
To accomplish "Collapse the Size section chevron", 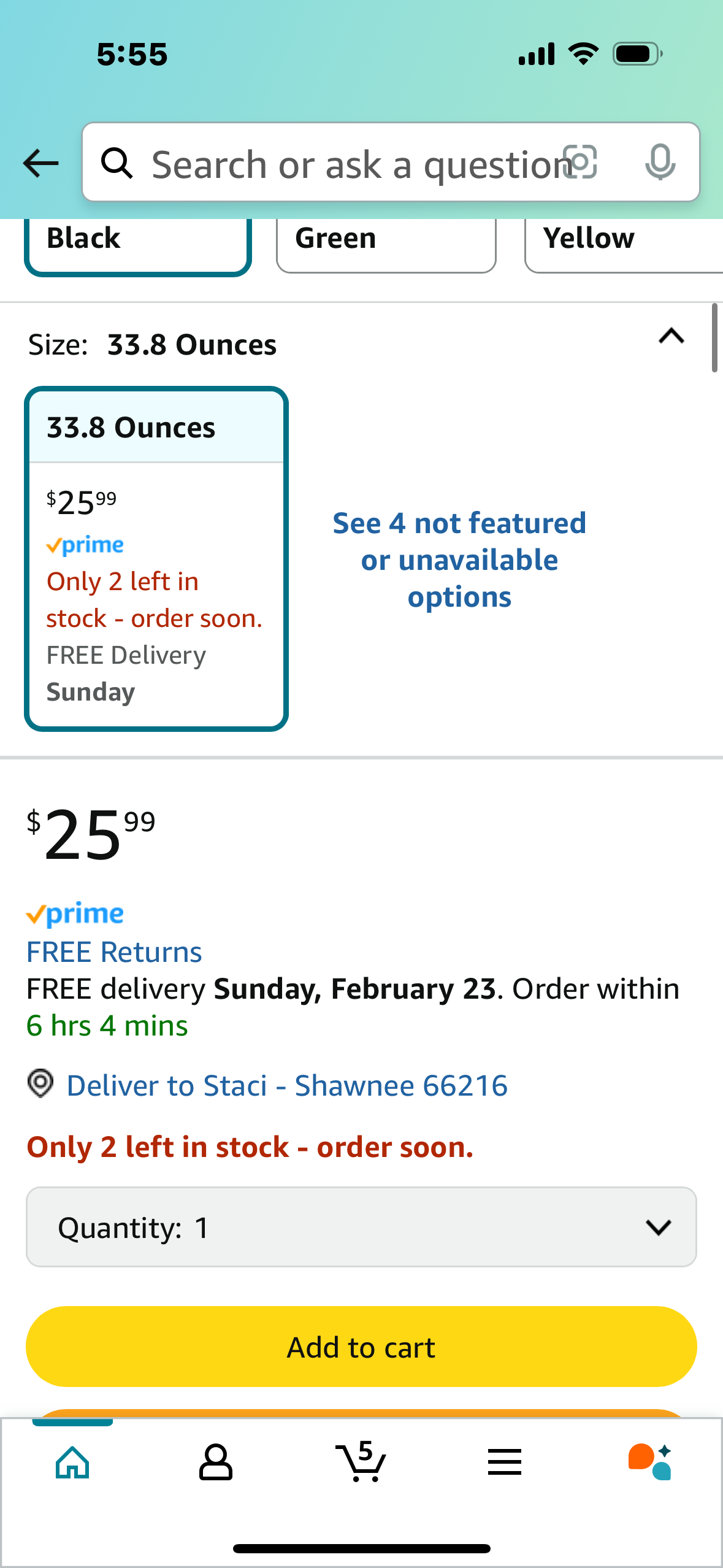I will click(x=671, y=336).
